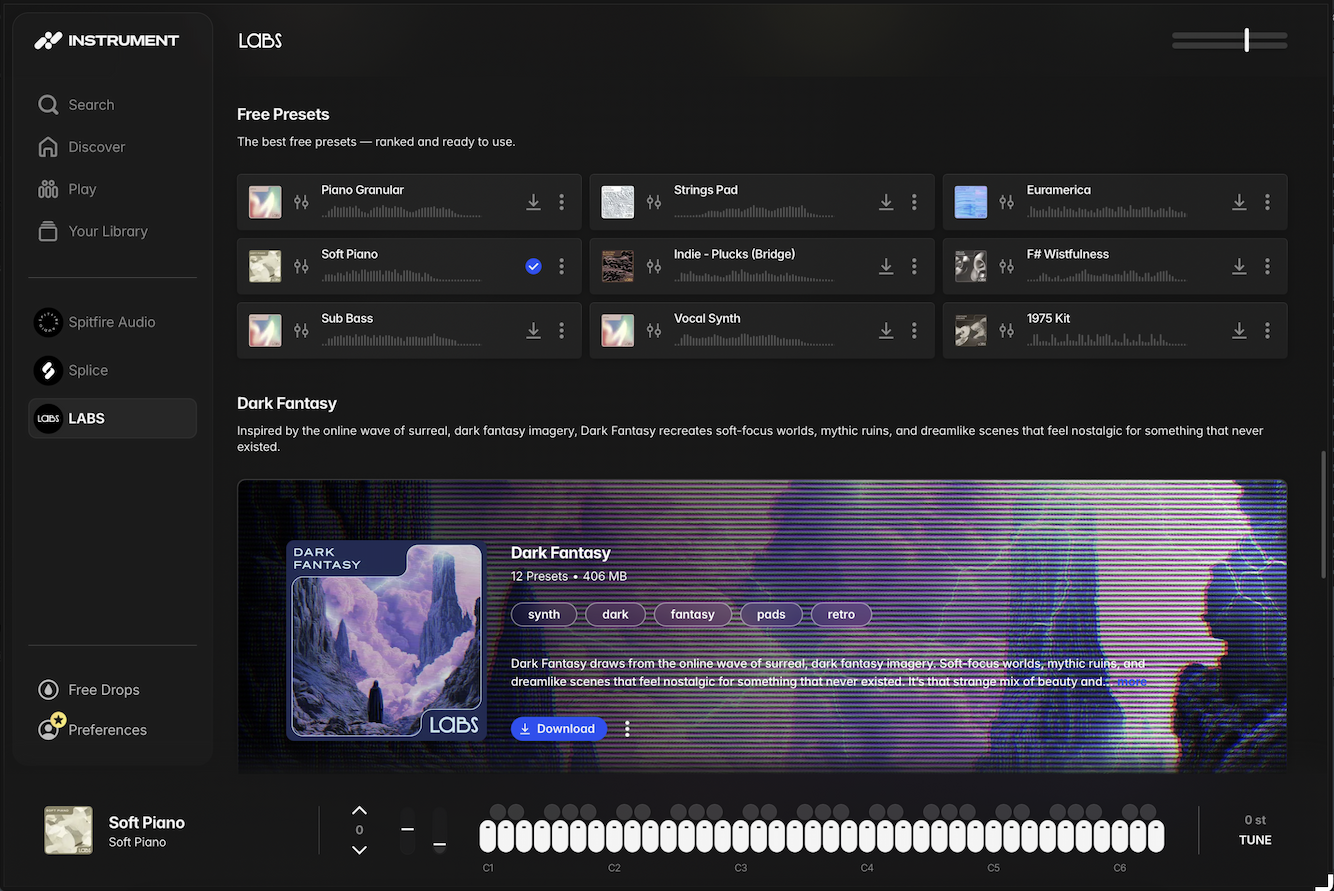Open 1975 Kit sliders settings icon
This screenshot has width=1334, height=891.
click(1007, 330)
